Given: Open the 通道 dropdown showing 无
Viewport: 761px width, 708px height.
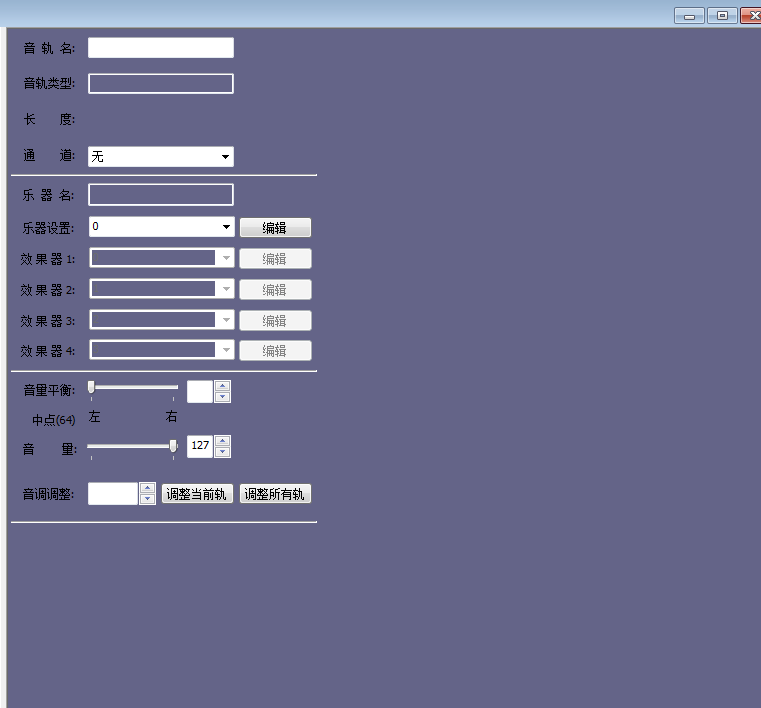Looking at the screenshot, I should coord(160,157).
